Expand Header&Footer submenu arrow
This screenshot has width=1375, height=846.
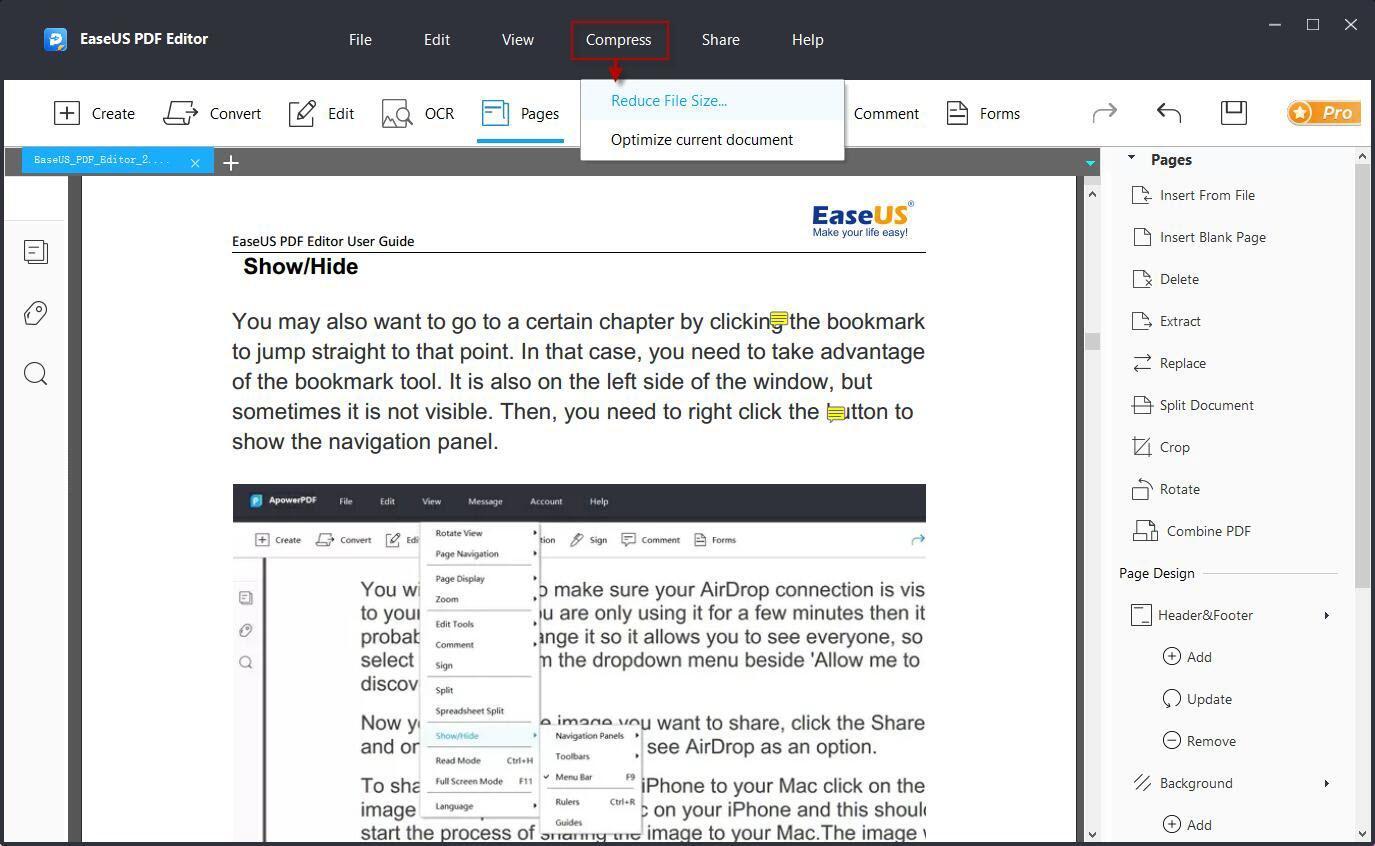point(1327,615)
